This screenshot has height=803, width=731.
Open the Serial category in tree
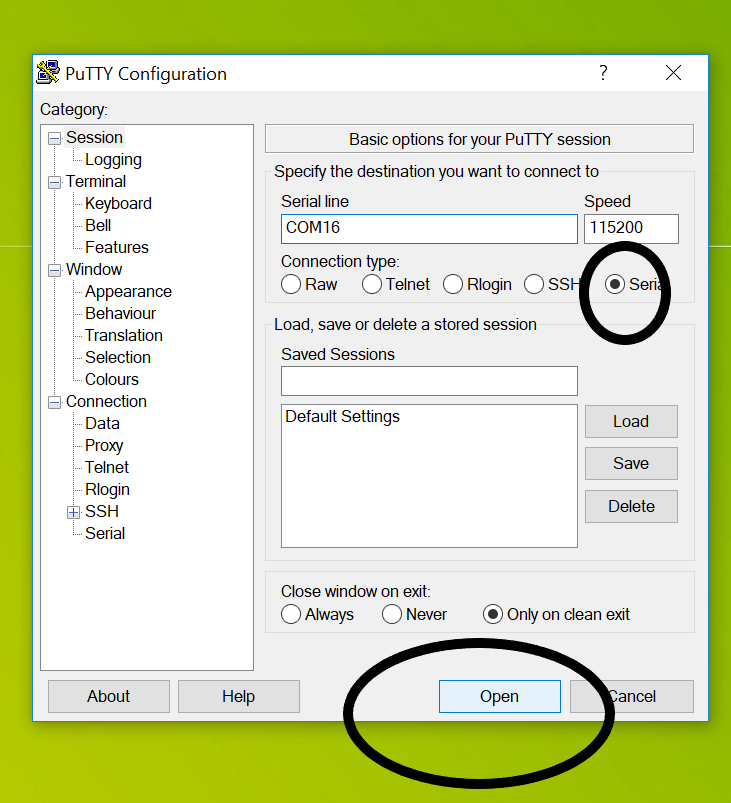105,534
